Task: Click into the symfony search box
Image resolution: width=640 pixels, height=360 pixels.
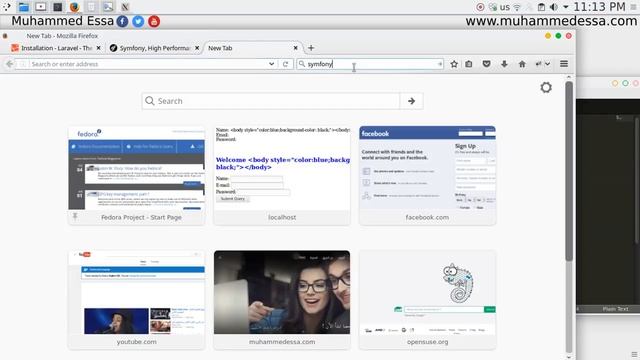Action: click(x=371, y=64)
